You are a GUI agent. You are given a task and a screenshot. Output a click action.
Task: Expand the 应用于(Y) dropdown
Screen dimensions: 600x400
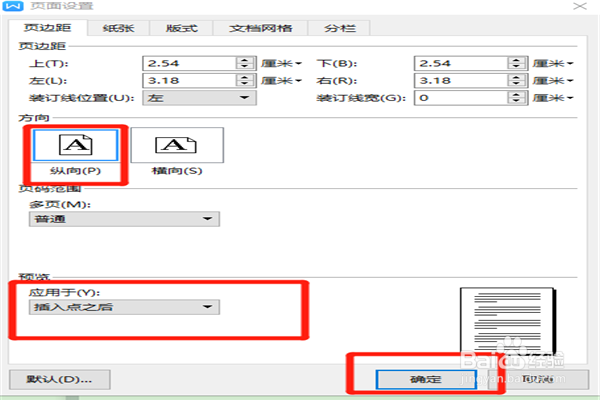click(x=124, y=307)
